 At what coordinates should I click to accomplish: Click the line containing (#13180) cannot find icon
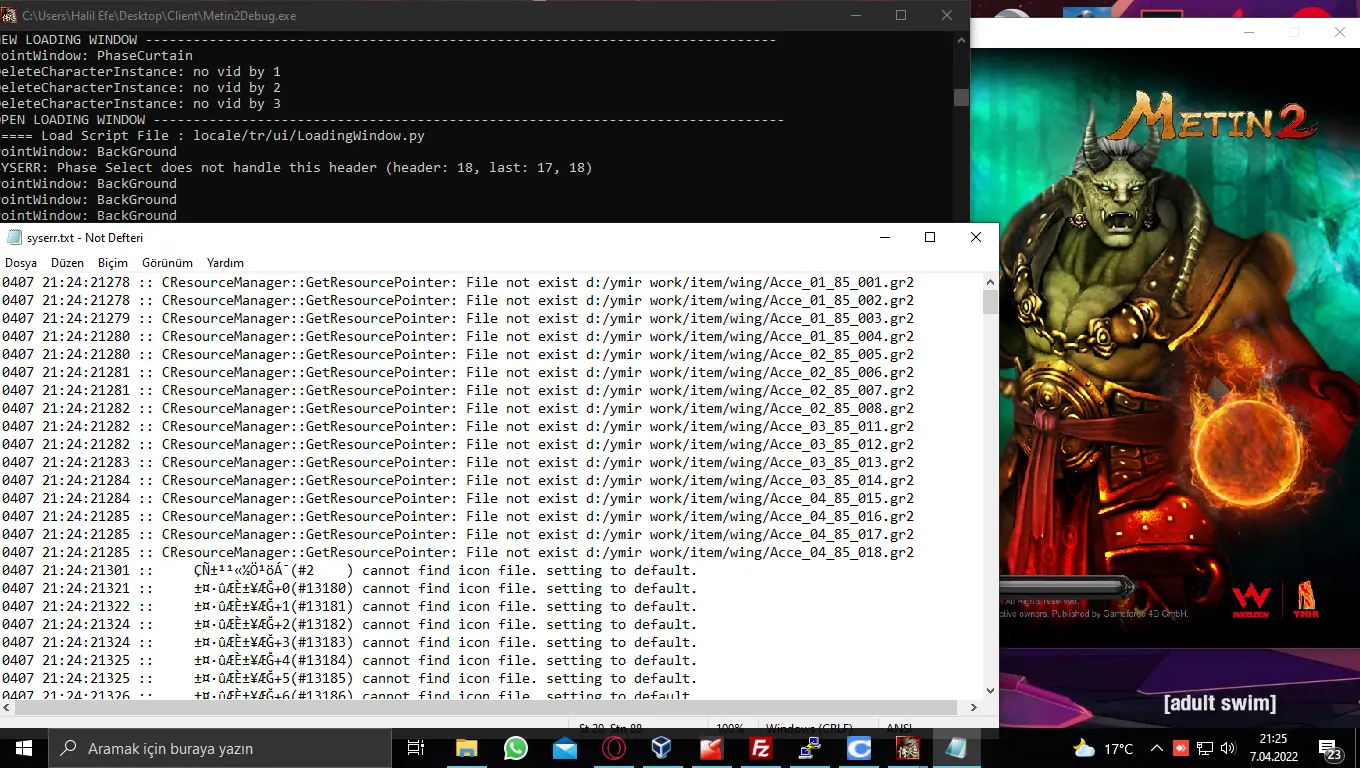pos(350,588)
